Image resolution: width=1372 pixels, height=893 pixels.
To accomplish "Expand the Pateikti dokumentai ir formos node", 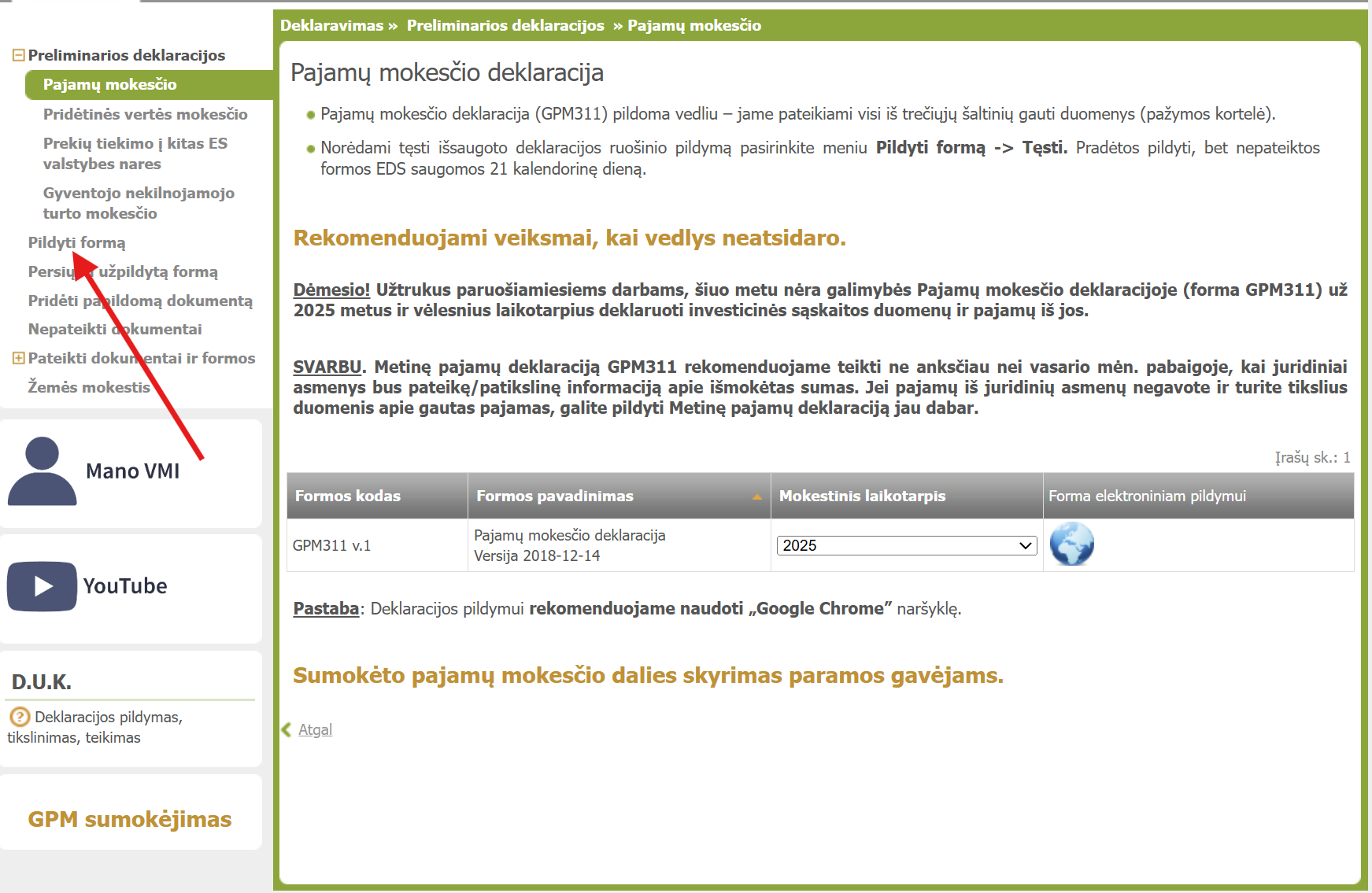I will click(18, 359).
